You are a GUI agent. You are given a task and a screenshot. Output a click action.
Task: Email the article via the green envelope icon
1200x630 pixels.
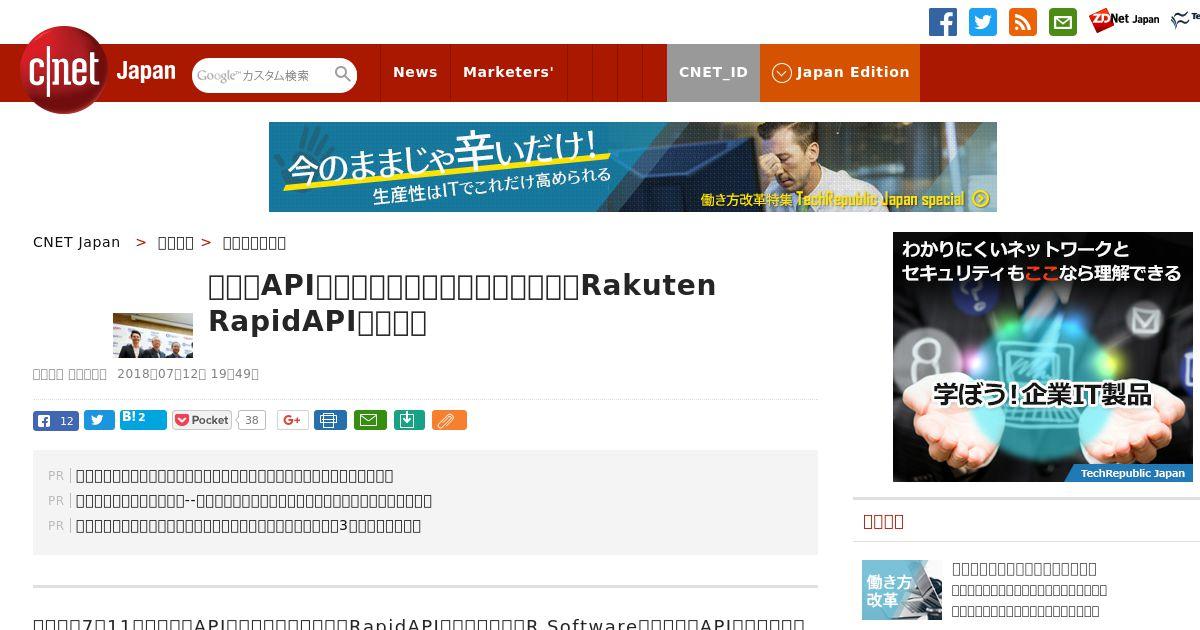point(368,421)
